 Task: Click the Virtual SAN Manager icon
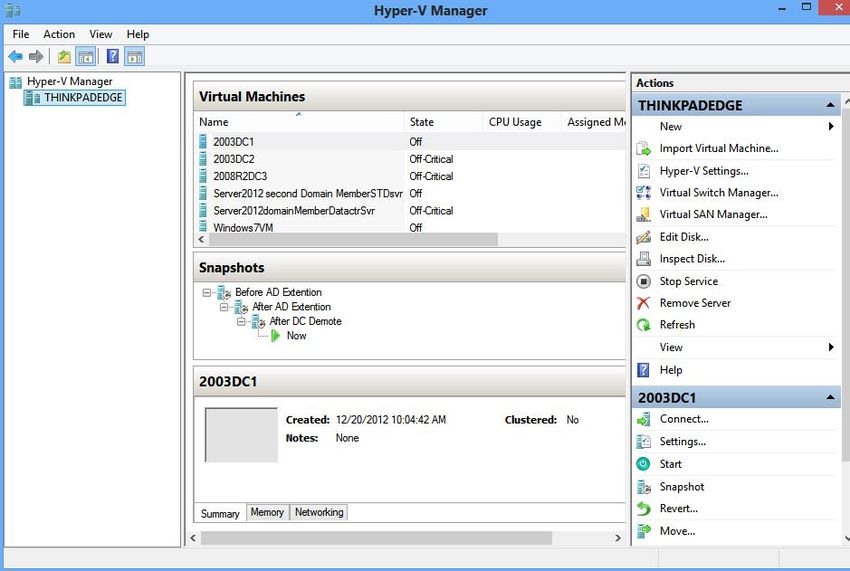pyautogui.click(x=643, y=215)
